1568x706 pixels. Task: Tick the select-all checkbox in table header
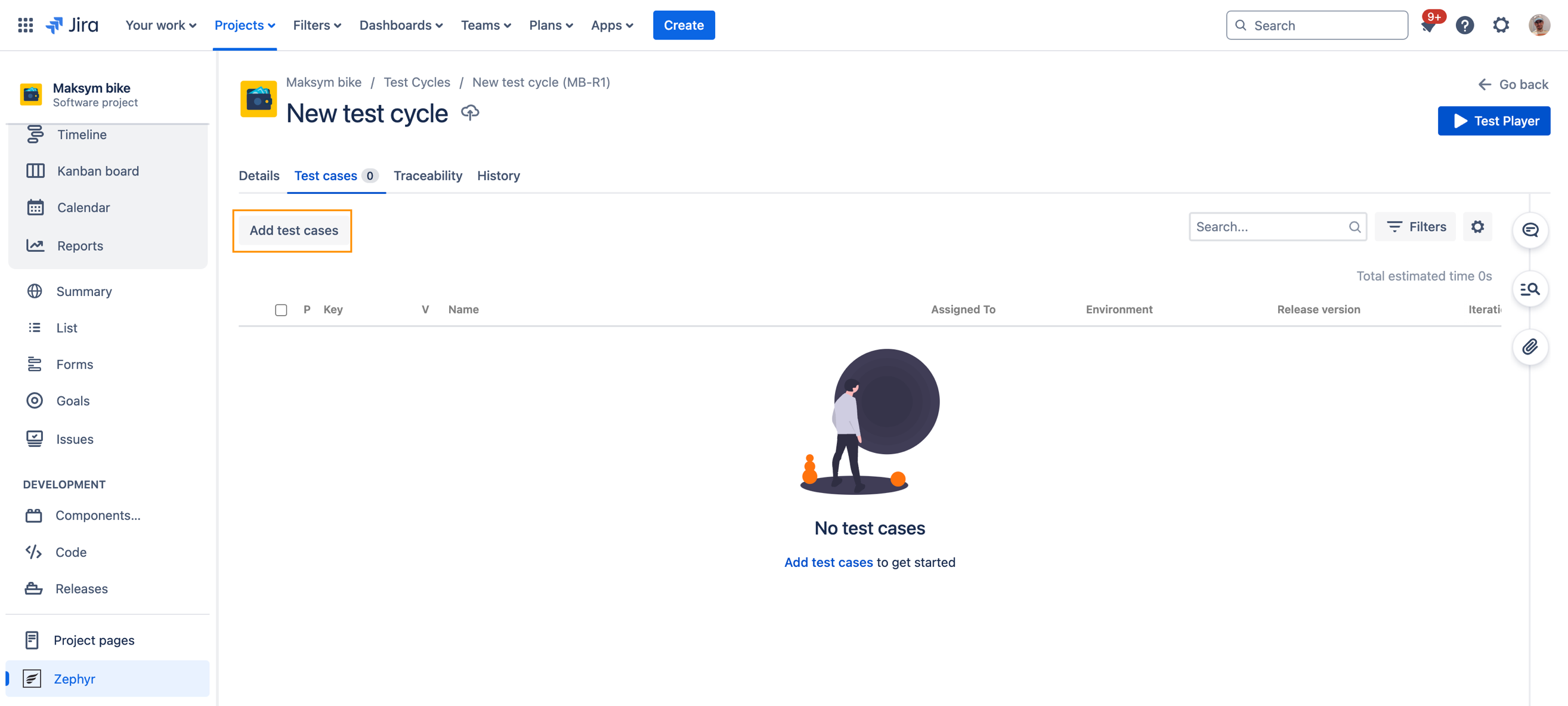pyautogui.click(x=280, y=310)
